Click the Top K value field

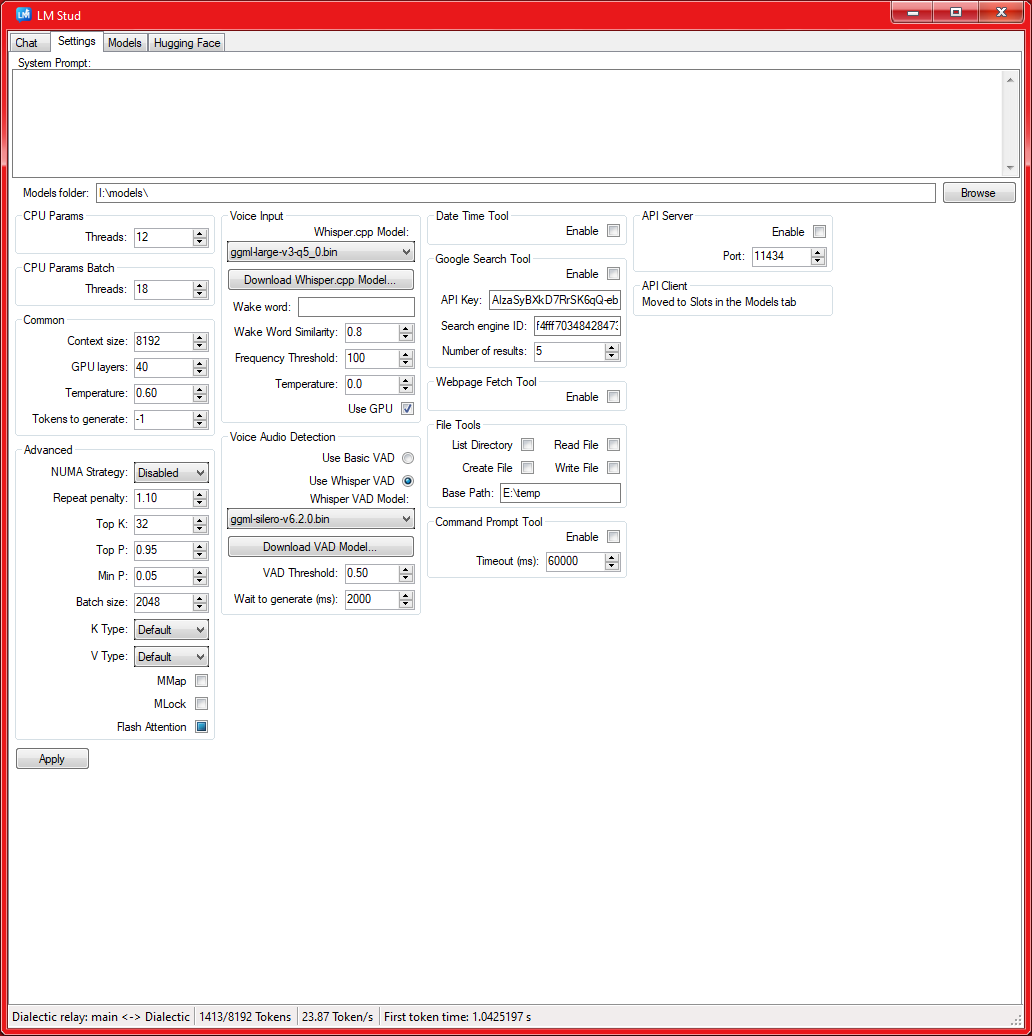click(x=163, y=524)
